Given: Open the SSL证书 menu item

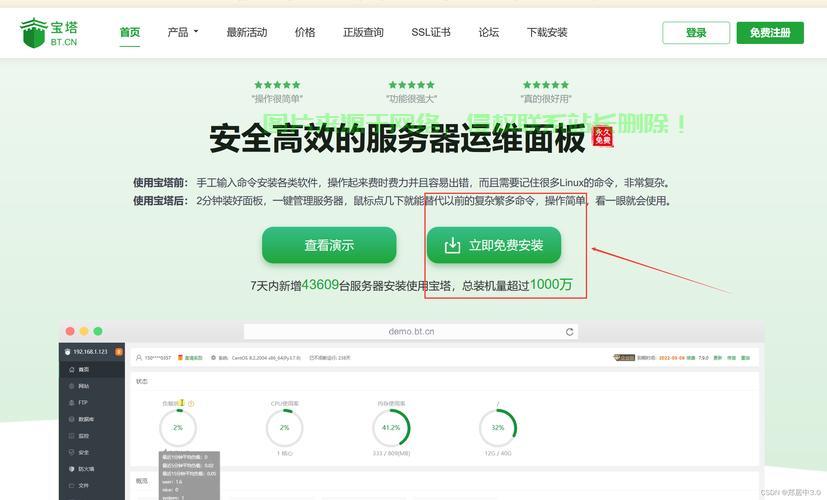Looking at the screenshot, I should coord(431,32).
